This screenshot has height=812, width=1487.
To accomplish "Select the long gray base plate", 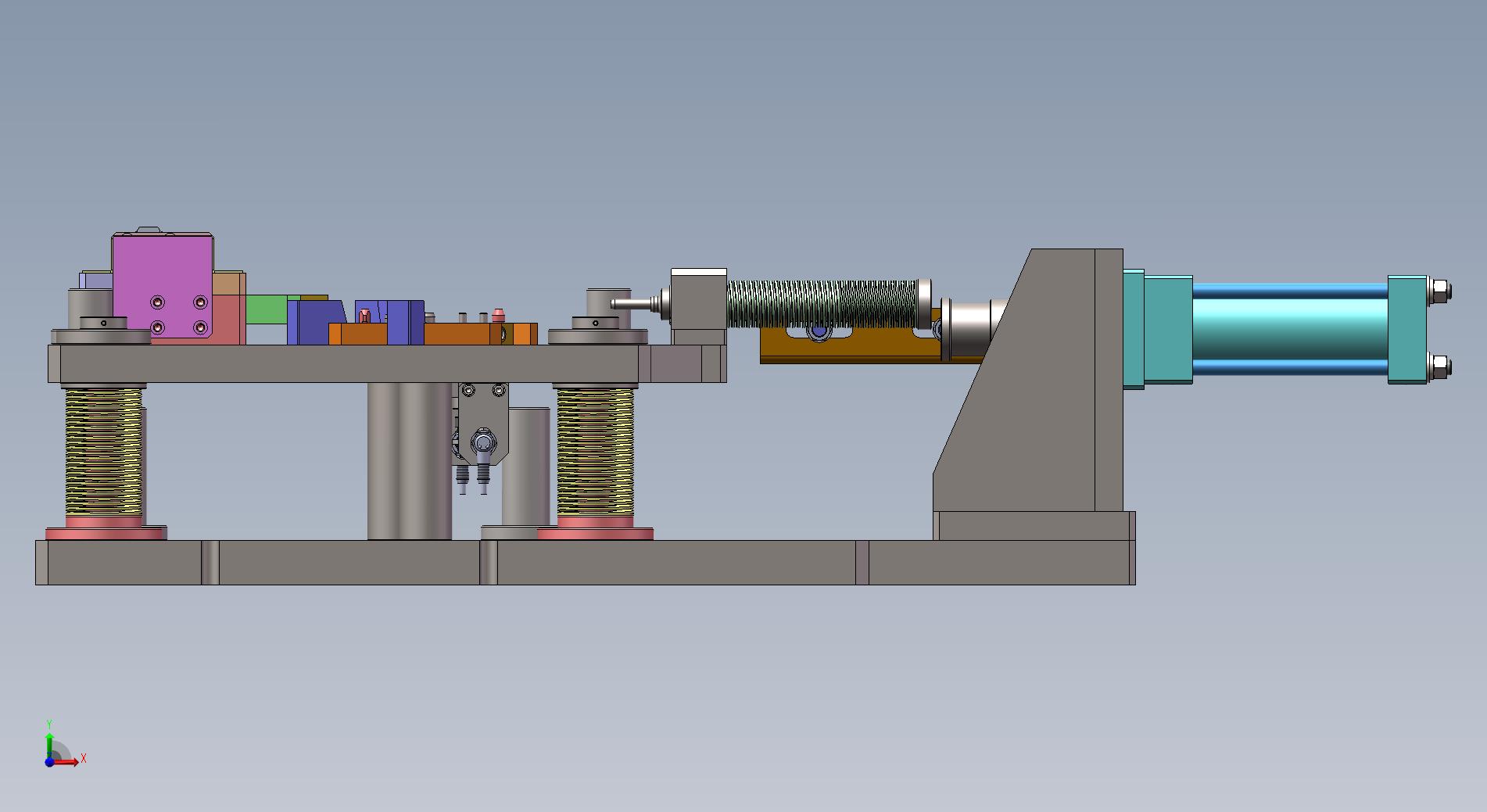I will [x=585, y=562].
